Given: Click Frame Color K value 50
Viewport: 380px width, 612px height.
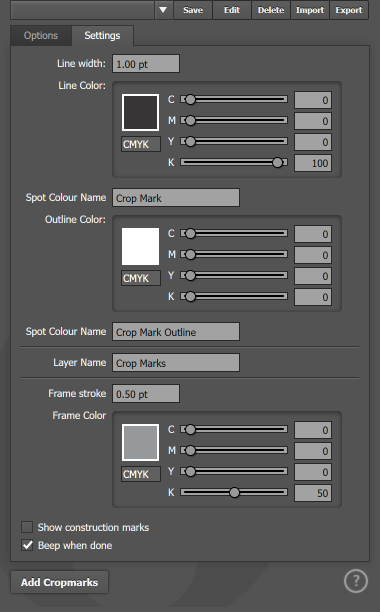Looking at the screenshot, I should tap(313, 493).
